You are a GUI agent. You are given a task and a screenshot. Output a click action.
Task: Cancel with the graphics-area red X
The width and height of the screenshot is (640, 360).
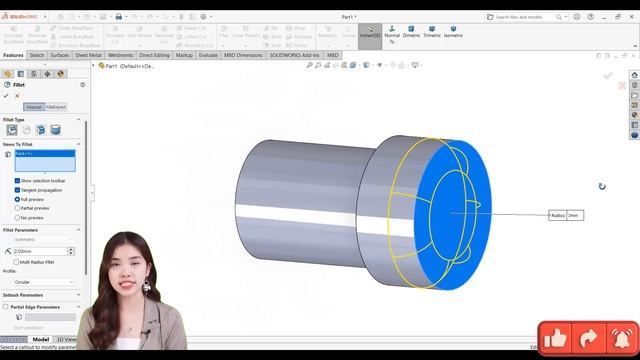click(622, 85)
